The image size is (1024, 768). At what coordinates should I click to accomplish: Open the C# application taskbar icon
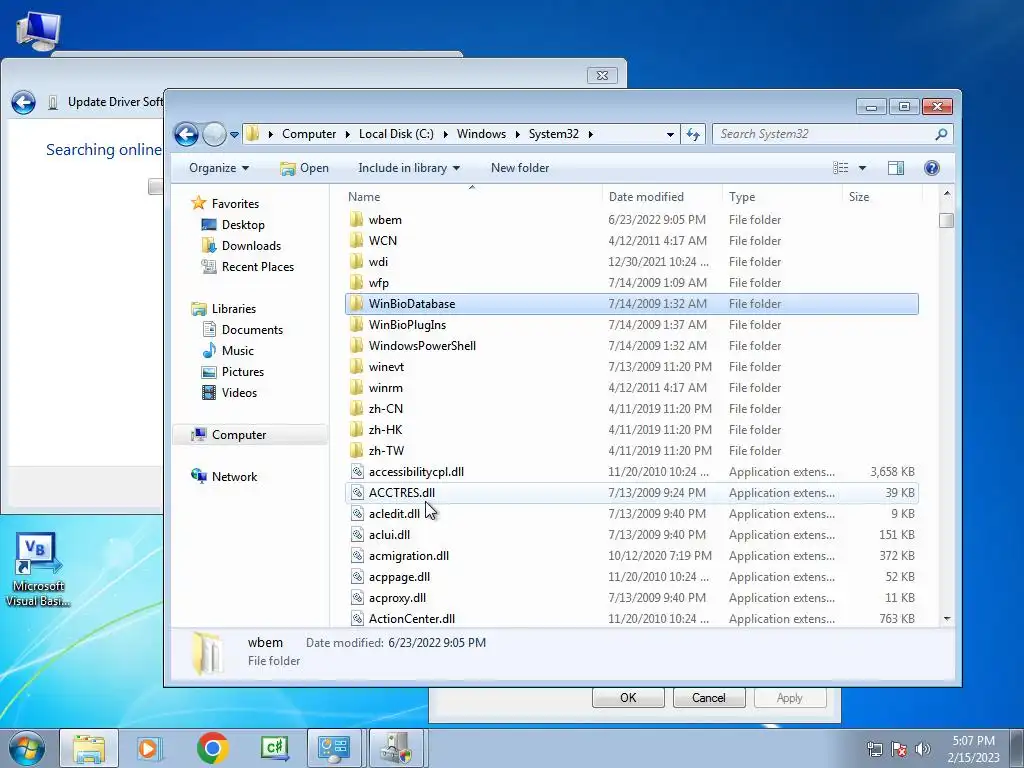274,748
